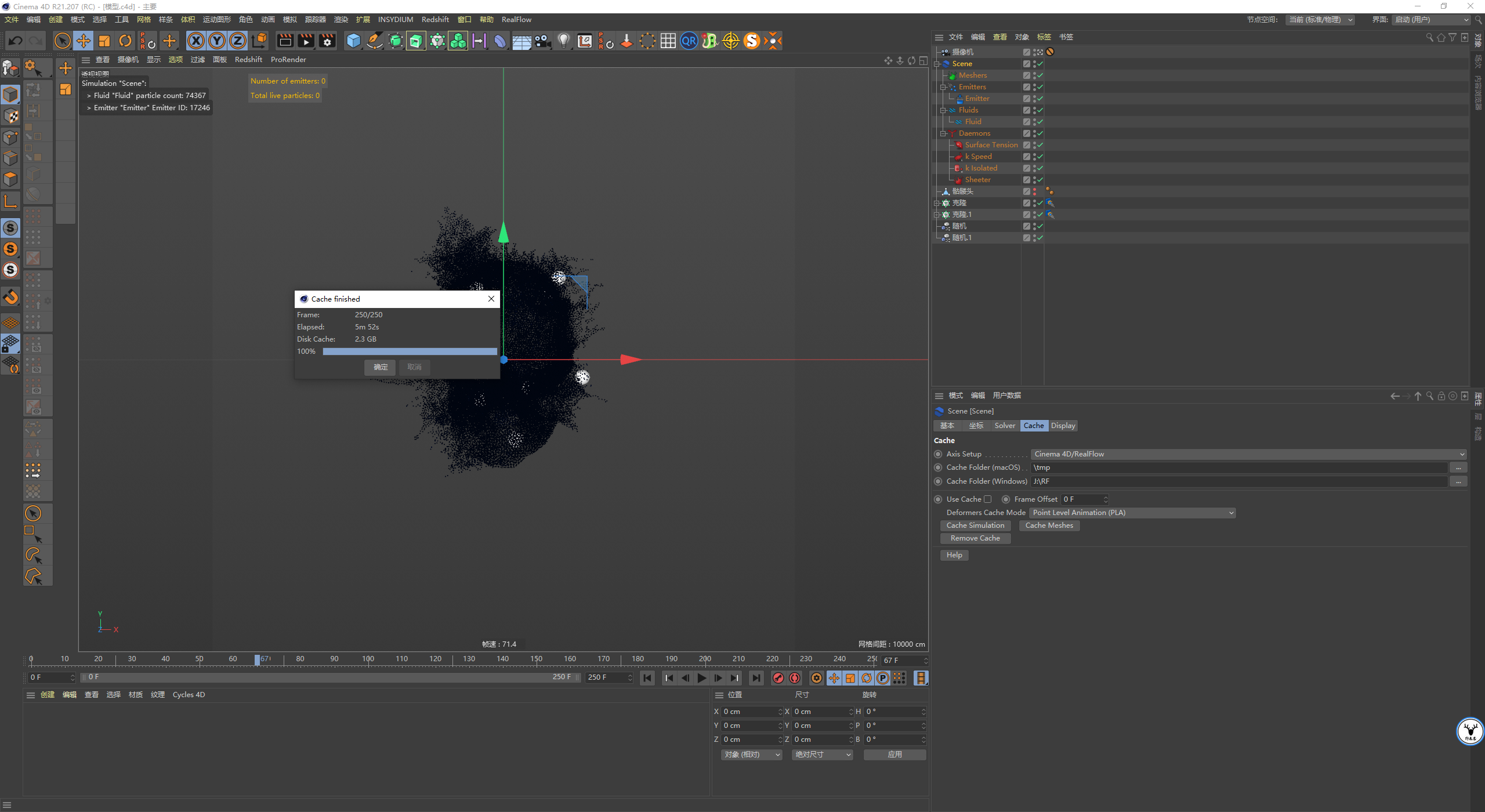
Task: Click the record active objects button
Action: (778, 678)
